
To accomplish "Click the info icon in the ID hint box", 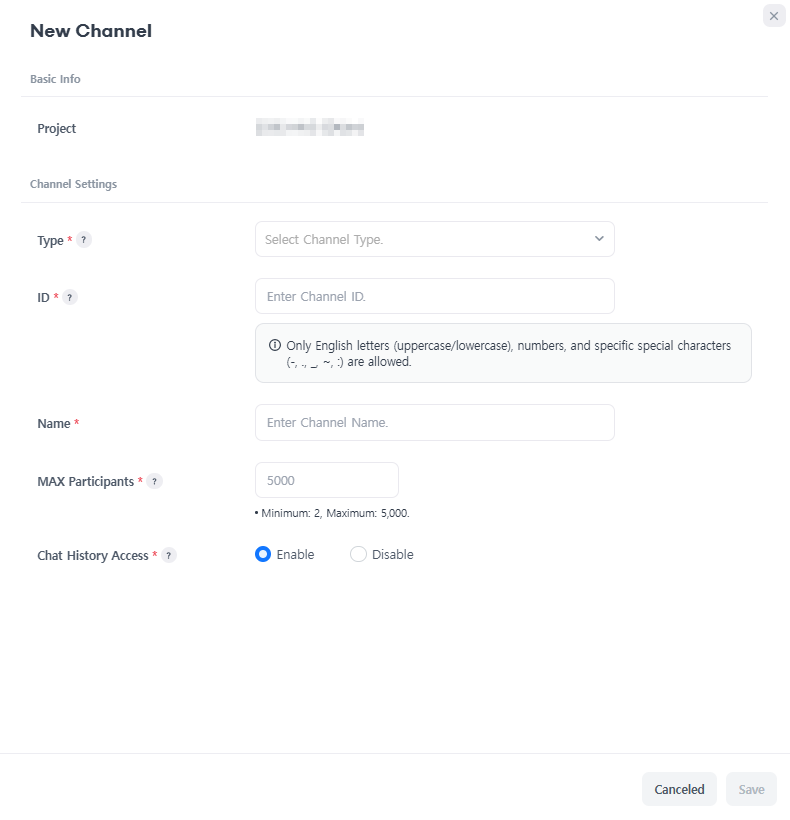I will [x=275, y=345].
